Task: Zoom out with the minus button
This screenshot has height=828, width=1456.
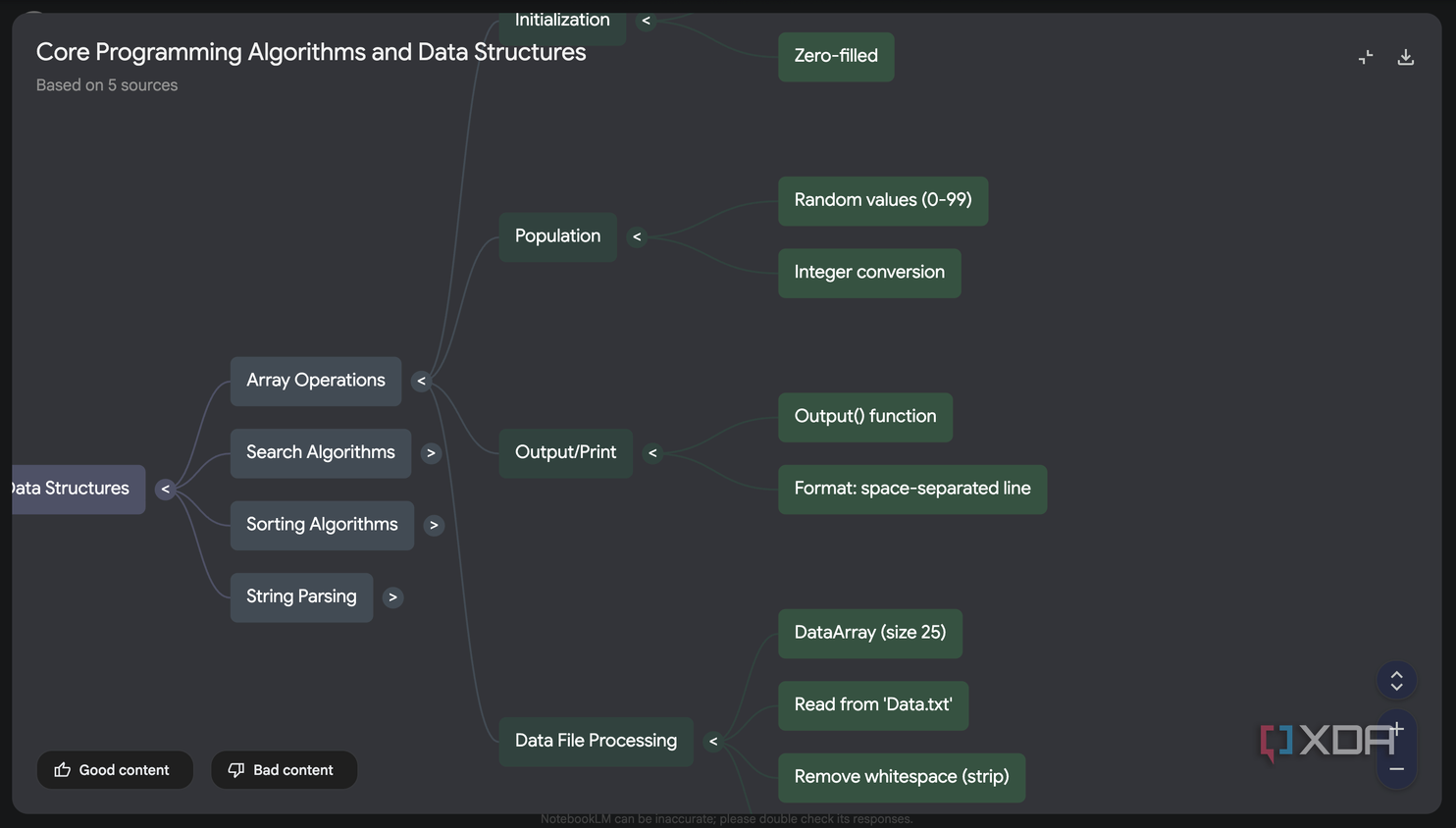Action: click(1396, 769)
